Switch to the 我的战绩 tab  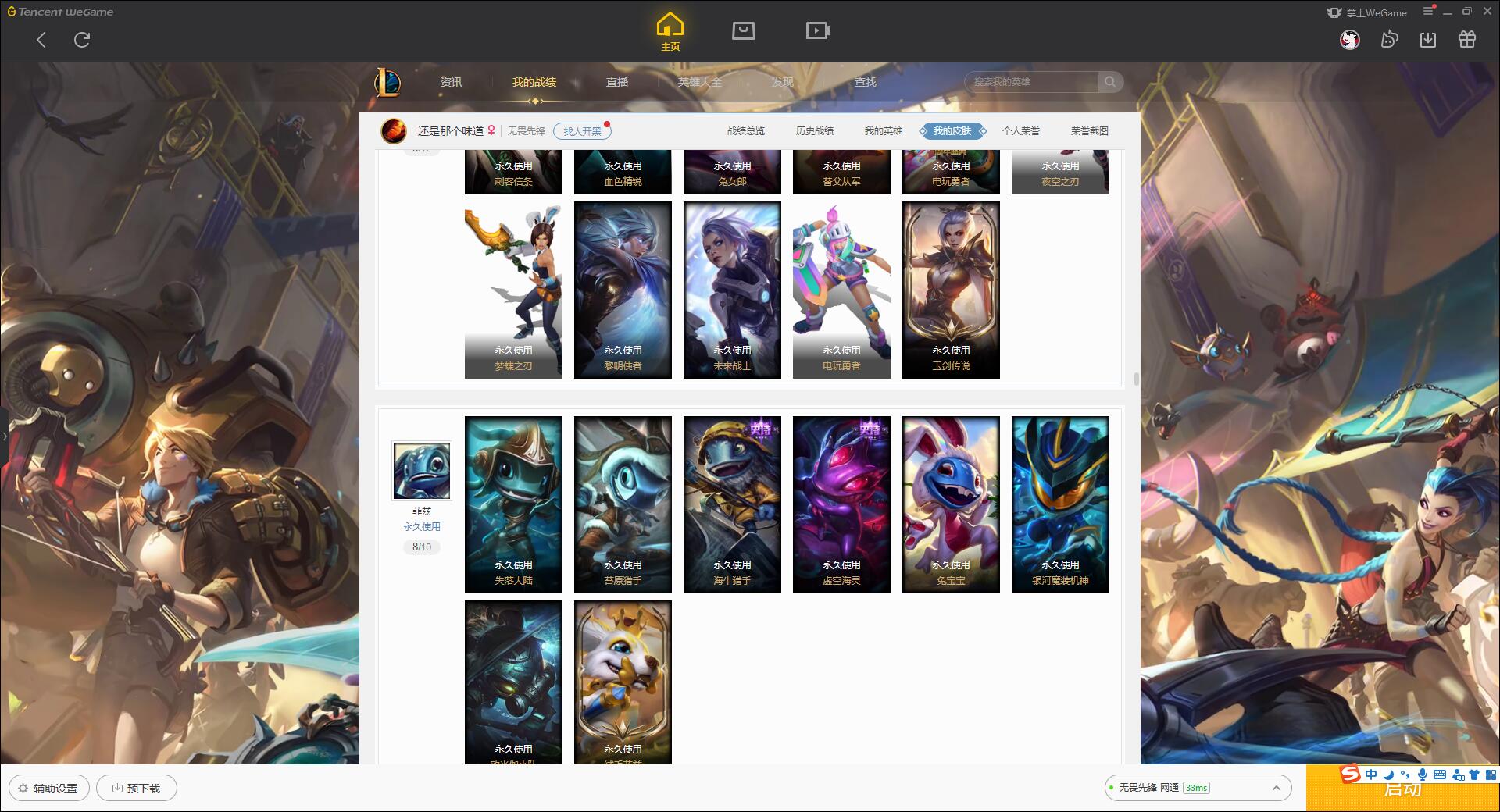534,82
